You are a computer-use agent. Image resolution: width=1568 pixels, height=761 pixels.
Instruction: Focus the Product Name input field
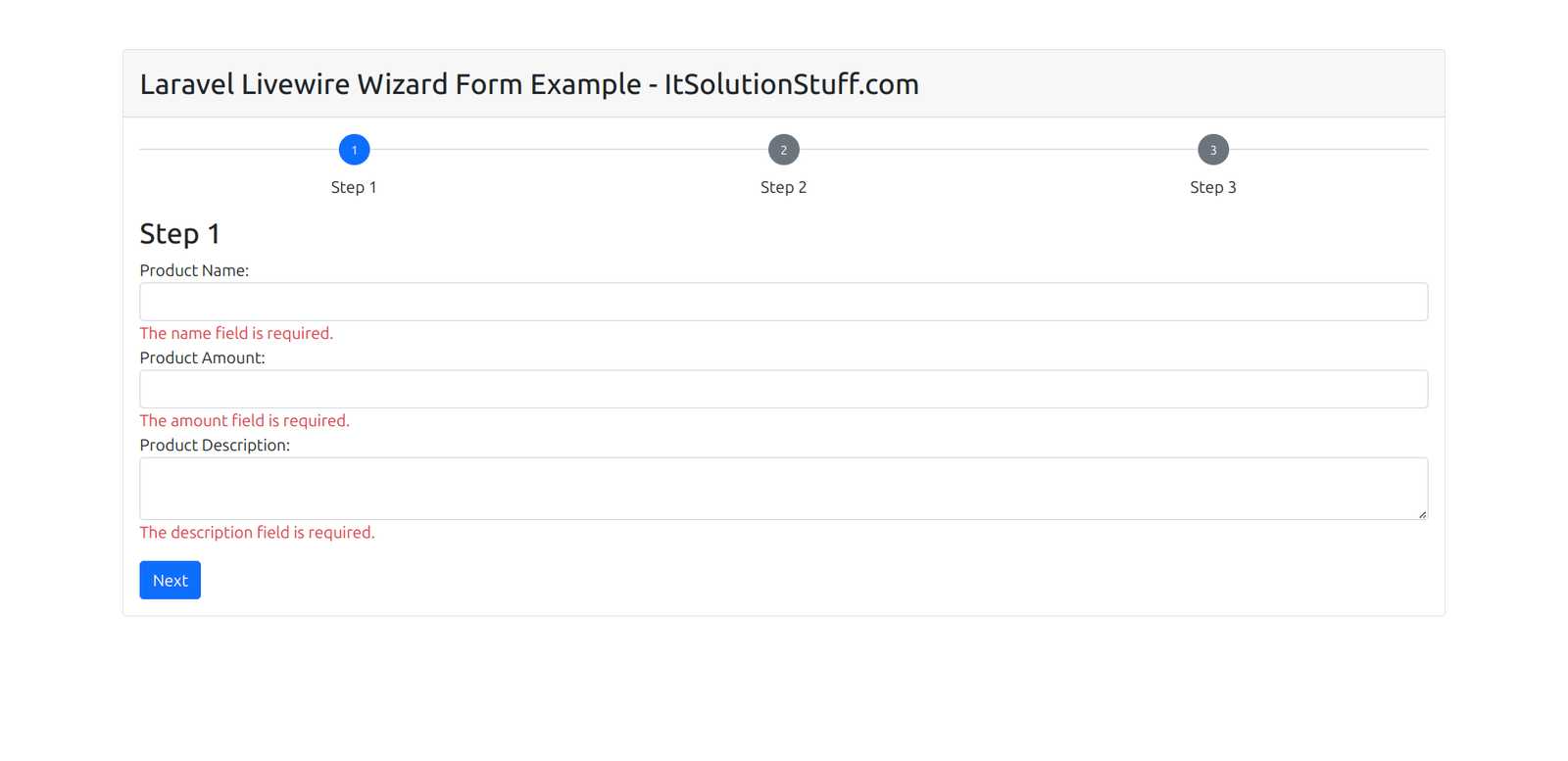(783, 302)
